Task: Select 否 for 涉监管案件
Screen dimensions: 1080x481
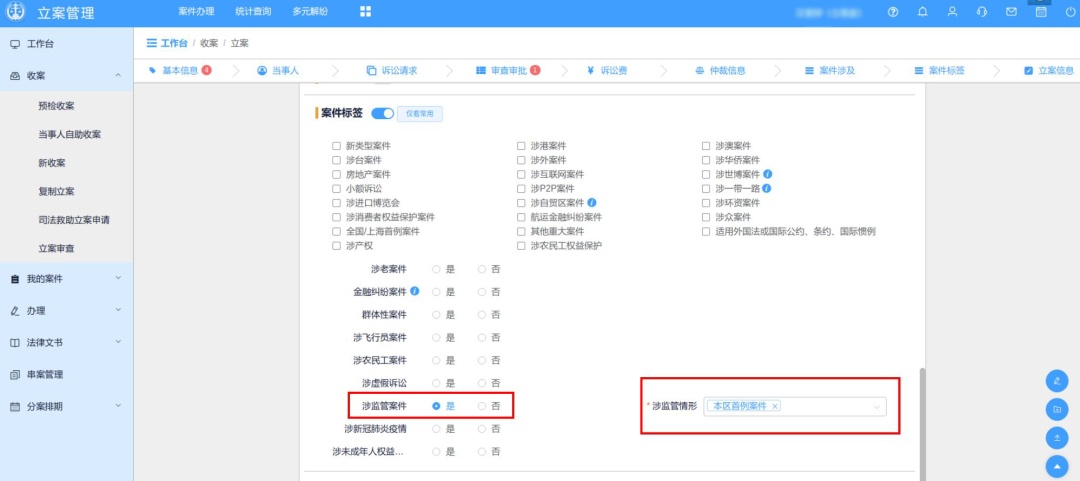Action: (x=482, y=406)
